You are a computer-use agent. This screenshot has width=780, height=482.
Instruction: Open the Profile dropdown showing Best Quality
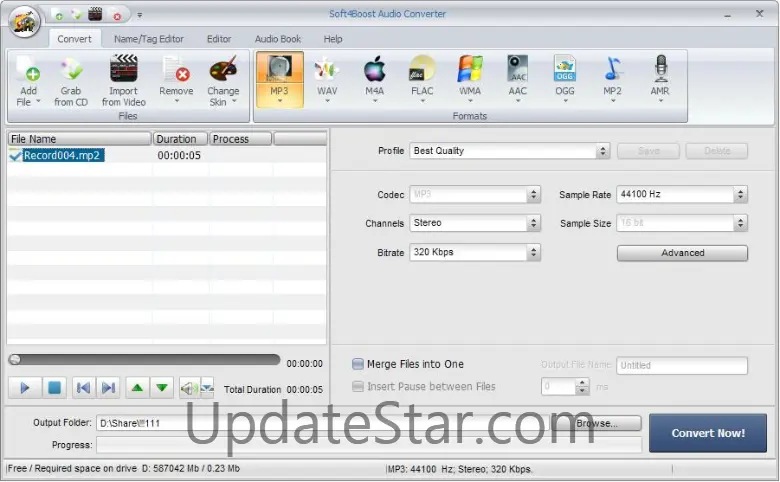[x=509, y=151]
